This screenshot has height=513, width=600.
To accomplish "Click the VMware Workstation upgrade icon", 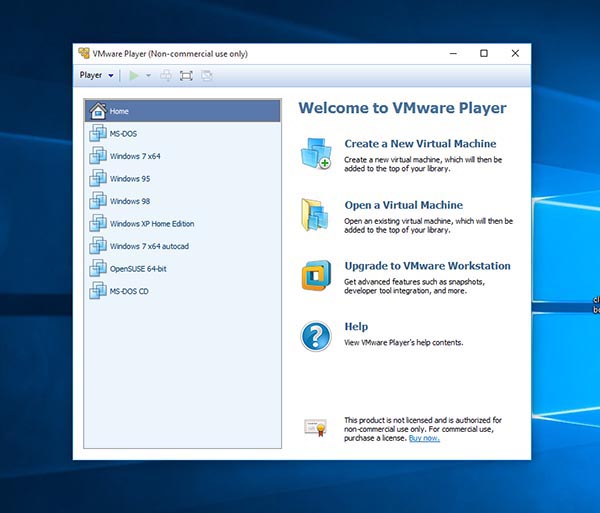I will coord(316,275).
